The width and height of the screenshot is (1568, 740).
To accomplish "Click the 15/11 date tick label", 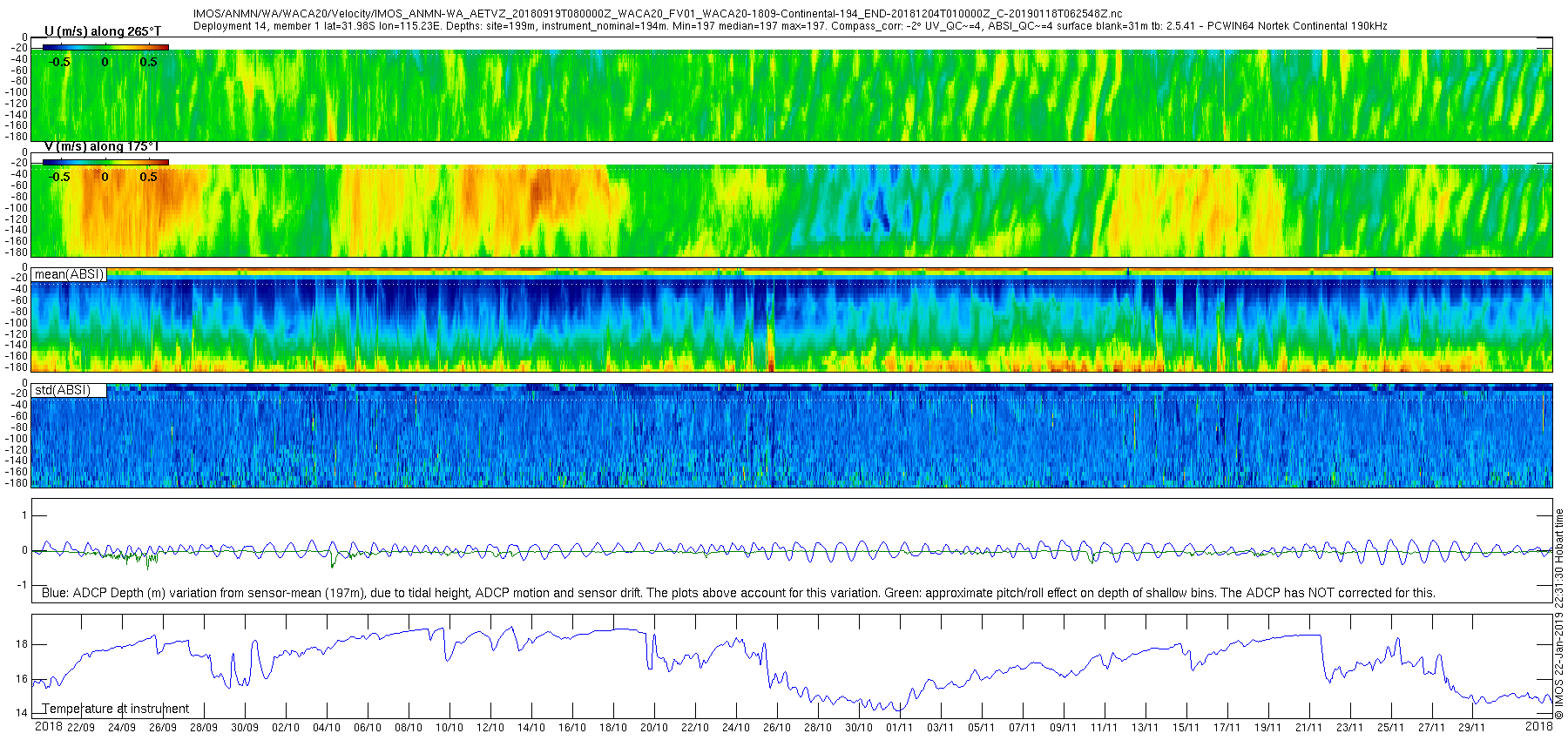I will 1186,728.
